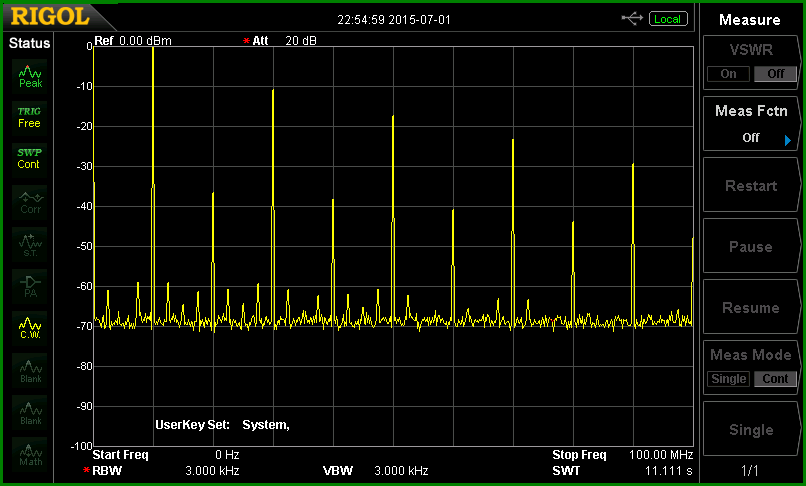
Task: Click the USB connection icon
Action: [x=632, y=19]
